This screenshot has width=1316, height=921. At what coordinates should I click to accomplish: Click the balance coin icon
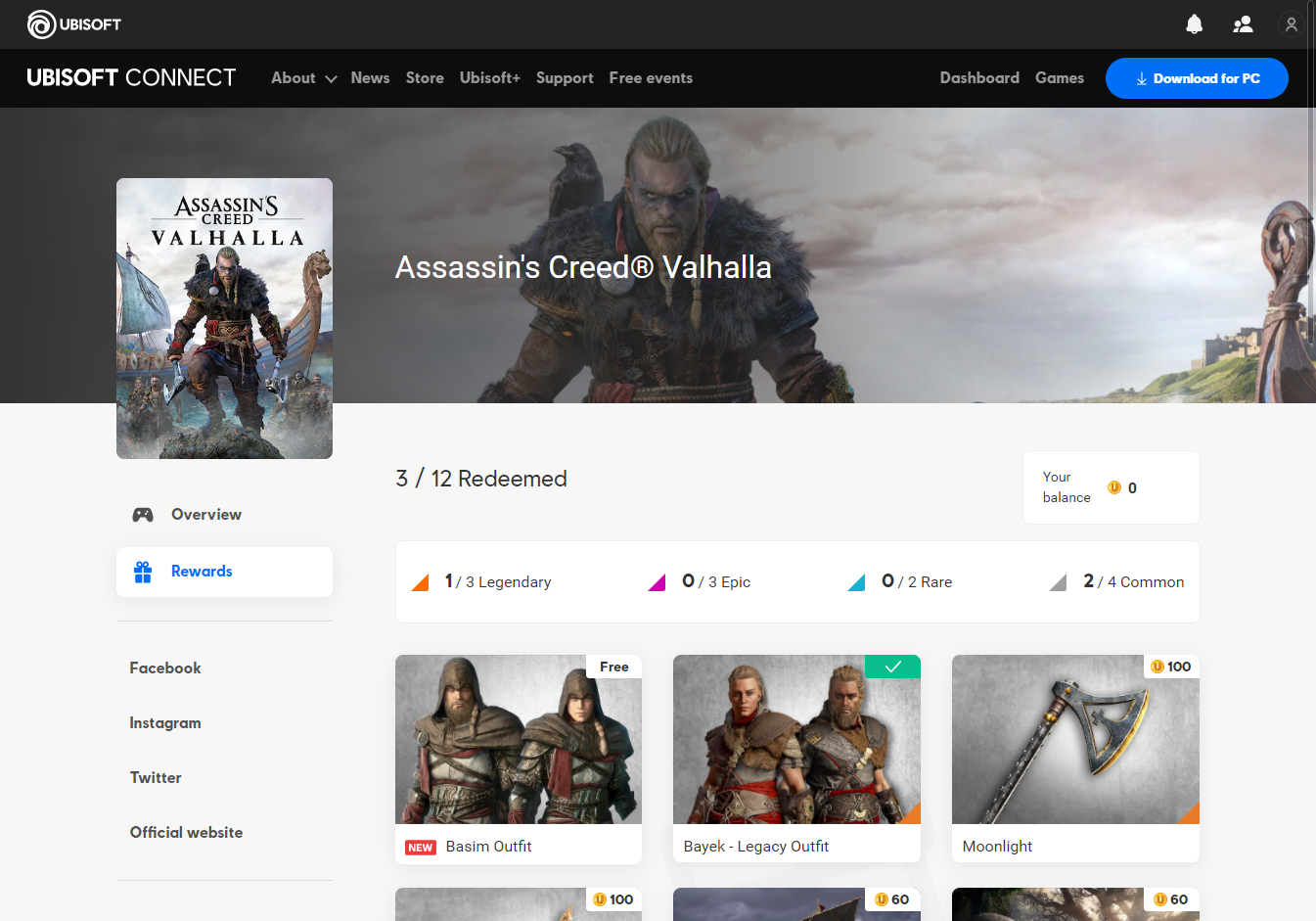(x=1114, y=487)
